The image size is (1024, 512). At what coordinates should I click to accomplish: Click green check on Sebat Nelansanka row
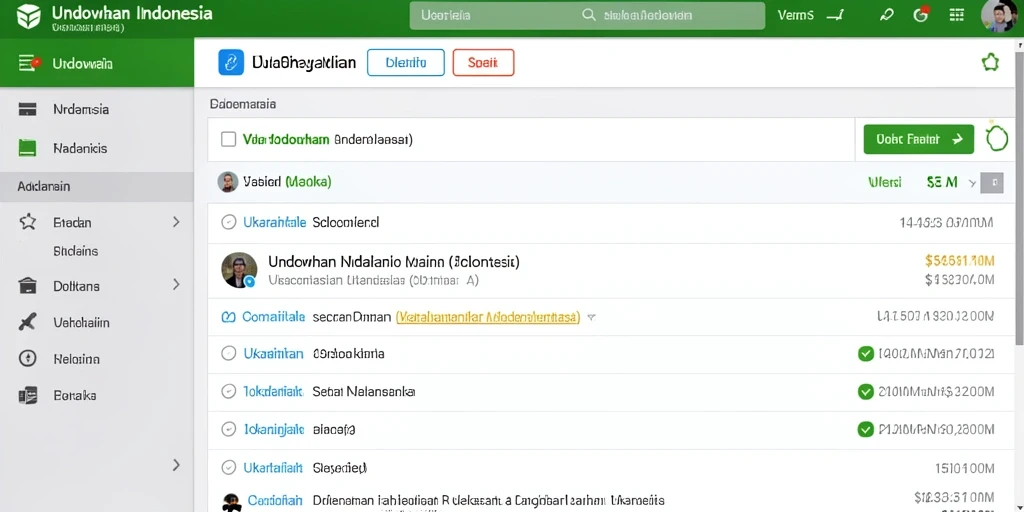865,391
